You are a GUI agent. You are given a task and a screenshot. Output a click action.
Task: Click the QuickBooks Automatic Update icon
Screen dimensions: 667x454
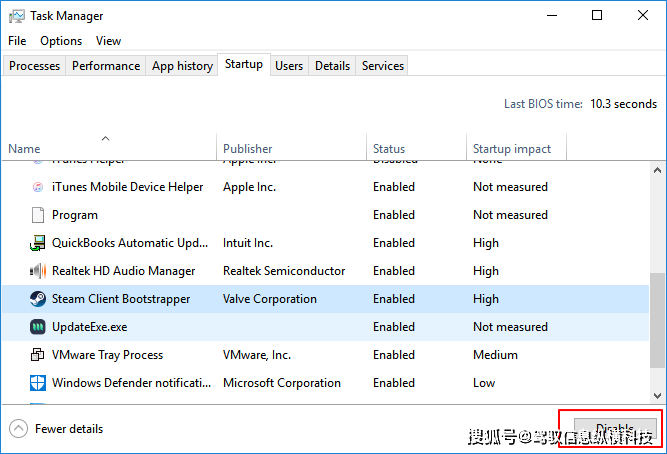pos(38,243)
